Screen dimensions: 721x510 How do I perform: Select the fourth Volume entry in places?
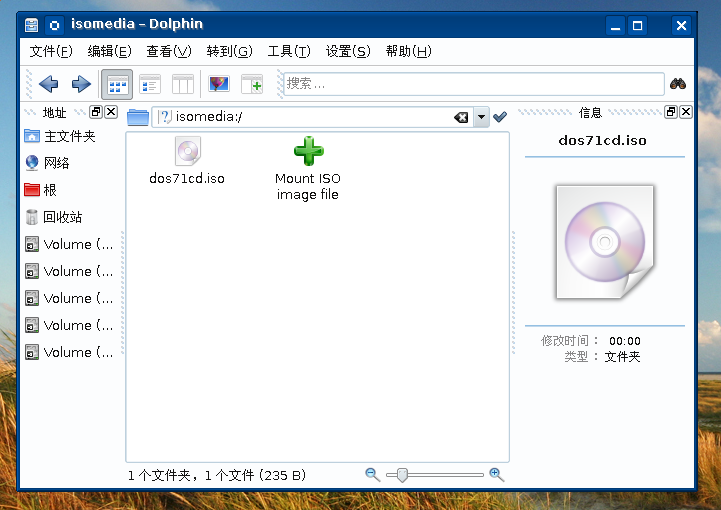point(70,325)
